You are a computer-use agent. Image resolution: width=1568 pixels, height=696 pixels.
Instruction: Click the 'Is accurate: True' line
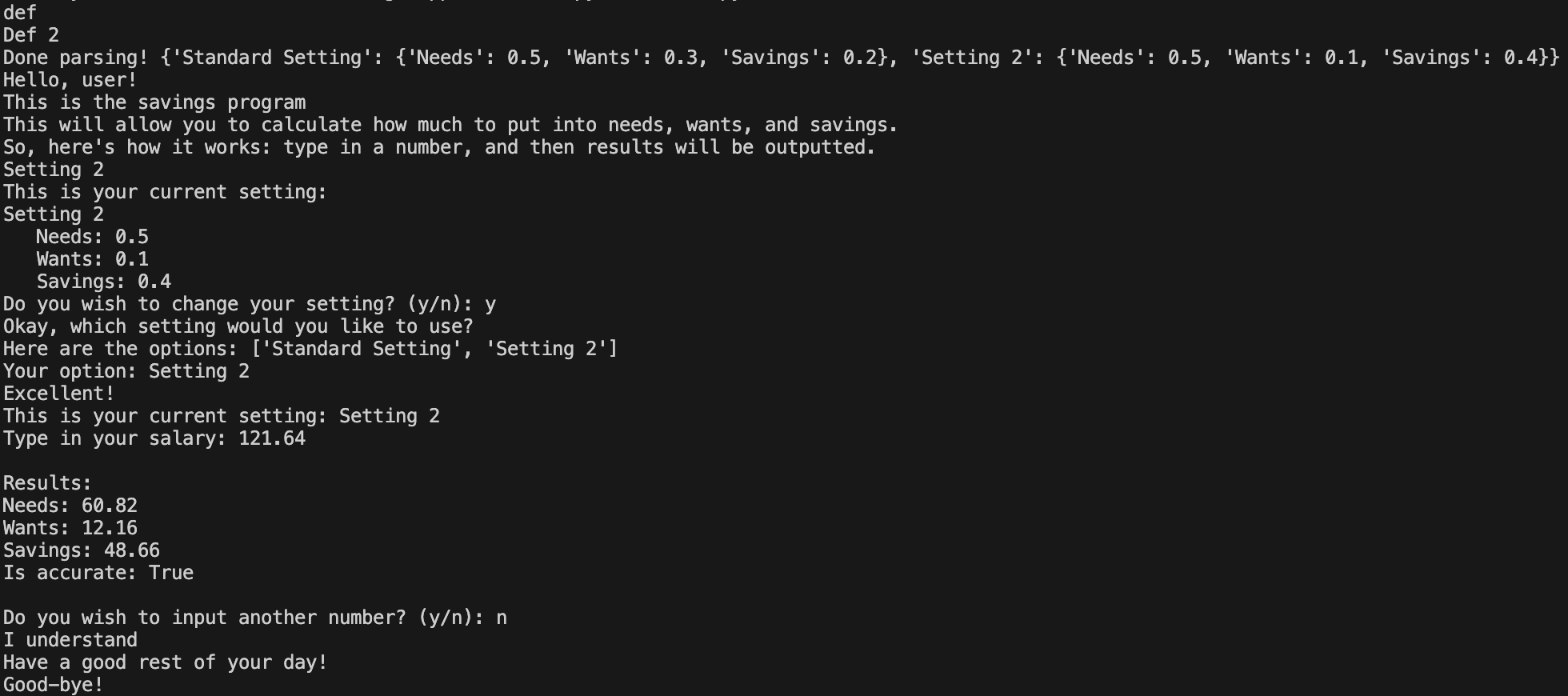click(98, 573)
